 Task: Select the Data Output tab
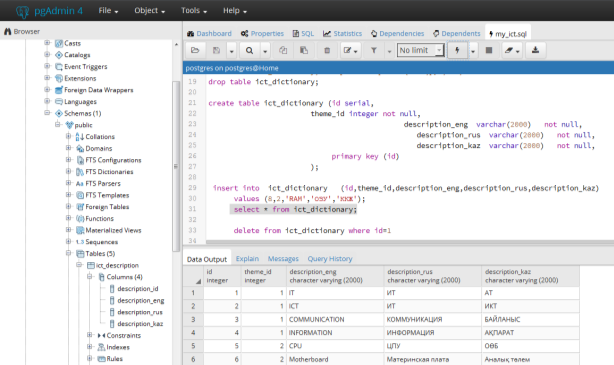click(207, 259)
